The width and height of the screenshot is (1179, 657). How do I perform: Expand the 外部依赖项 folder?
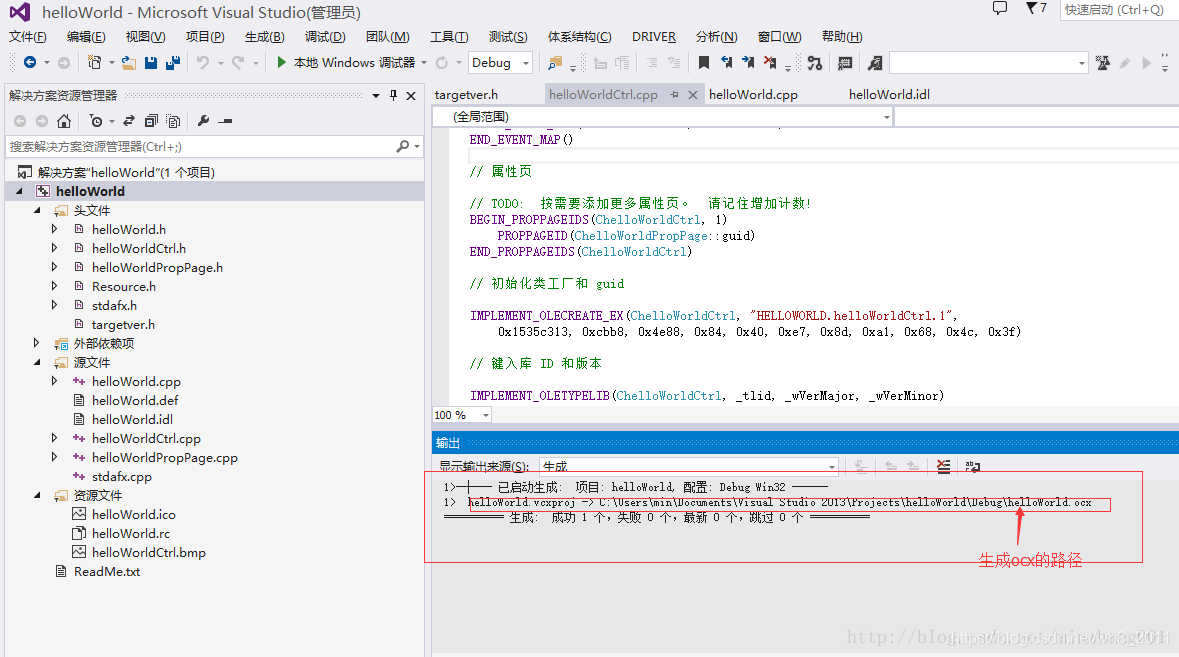(x=37, y=343)
